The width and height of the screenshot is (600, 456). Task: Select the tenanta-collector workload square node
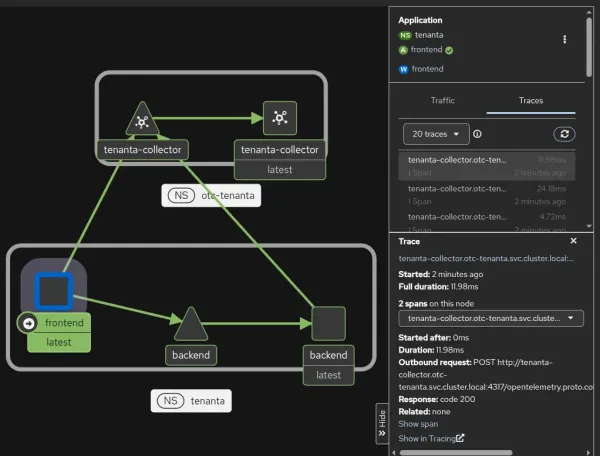280,118
